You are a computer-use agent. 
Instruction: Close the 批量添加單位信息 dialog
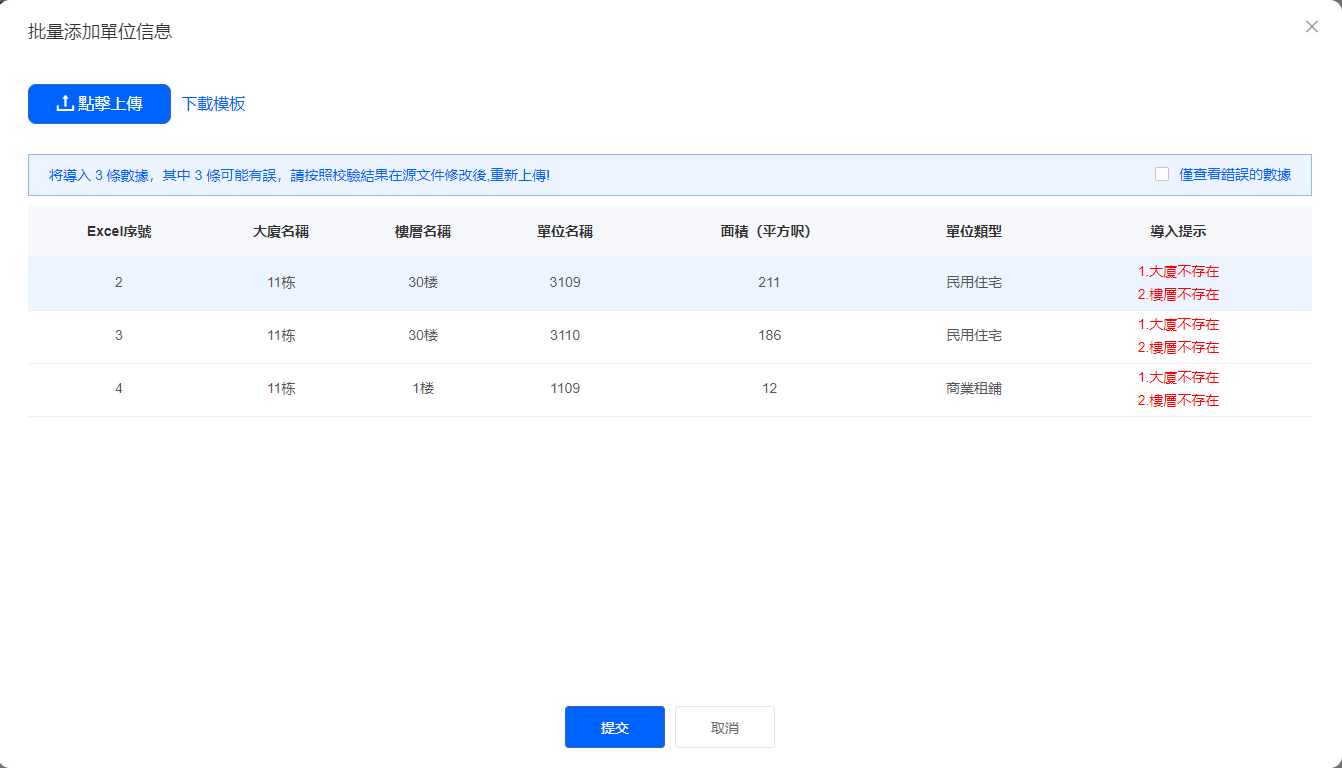1312,27
